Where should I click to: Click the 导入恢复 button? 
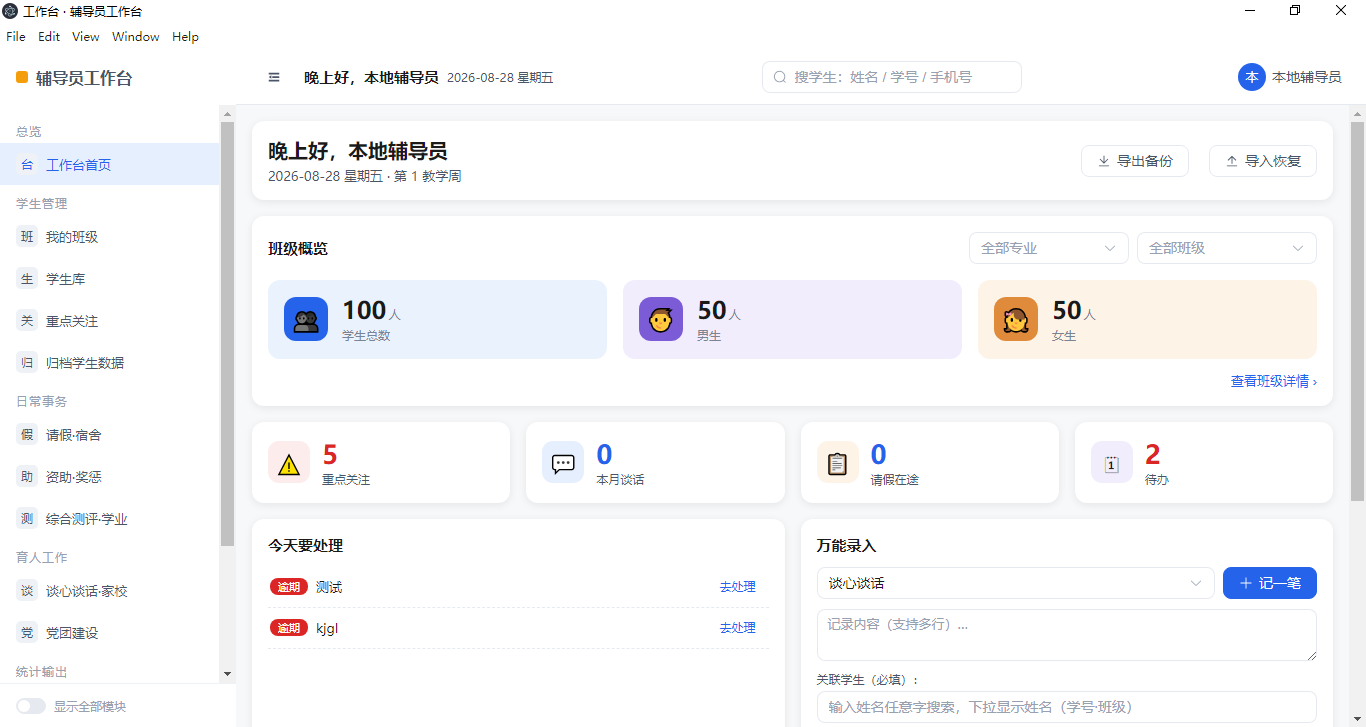tap(1263, 161)
